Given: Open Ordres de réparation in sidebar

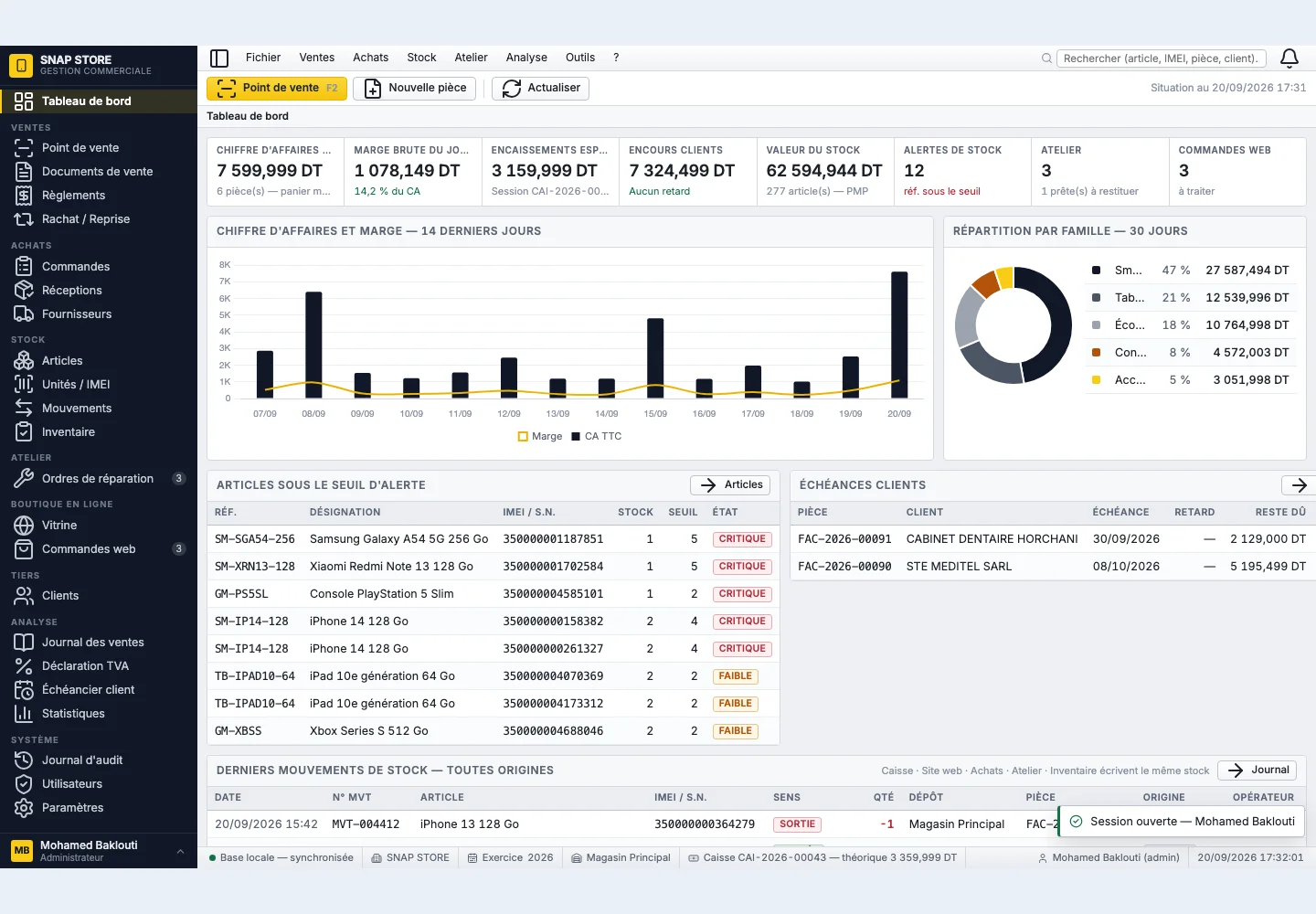Looking at the screenshot, I should coord(99,478).
